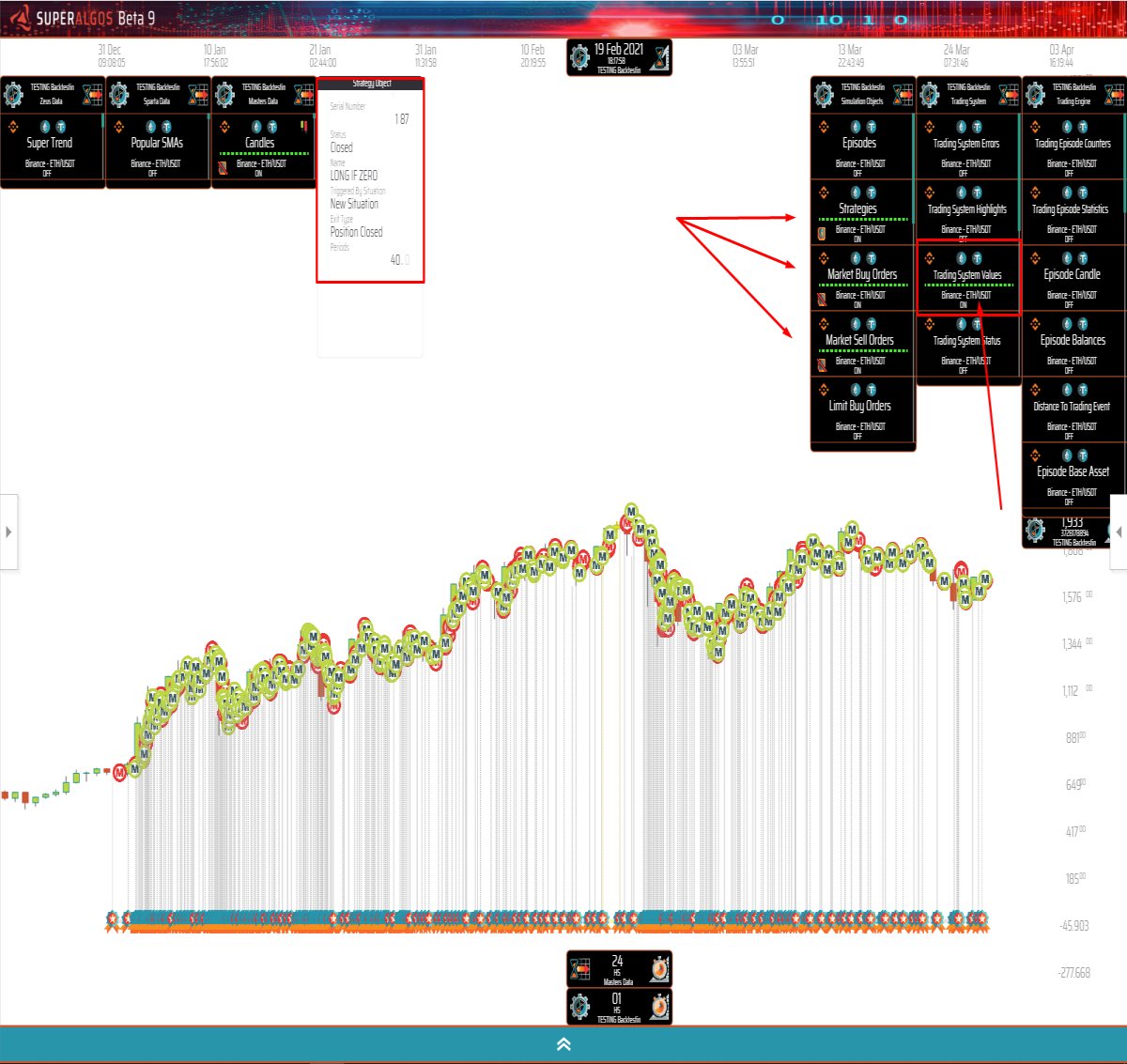1127x1064 pixels.
Task: Click the panel status icon on the Candles layer
Action: click(223, 168)
